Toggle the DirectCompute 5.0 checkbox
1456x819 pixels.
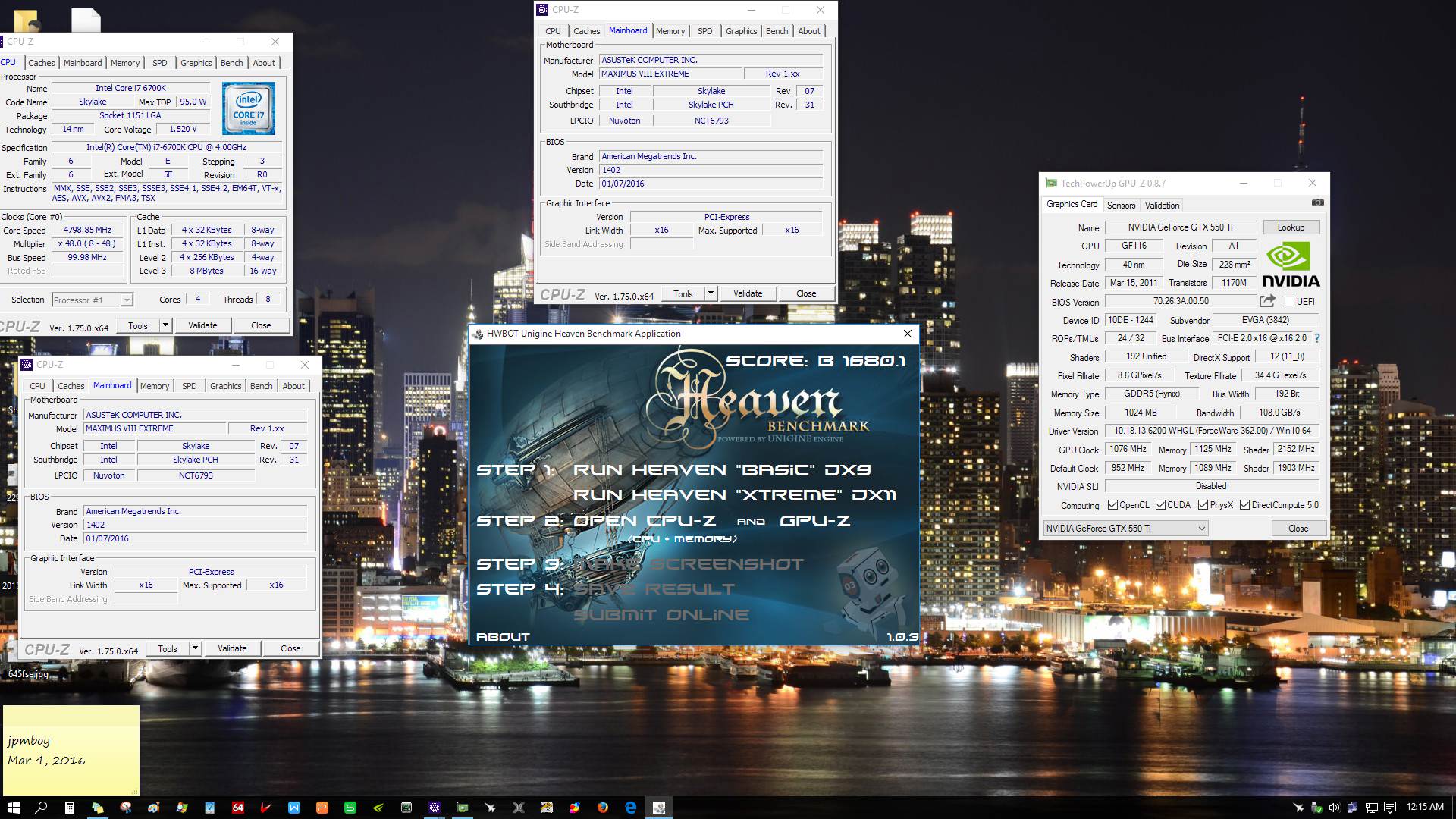point(1244,505)
